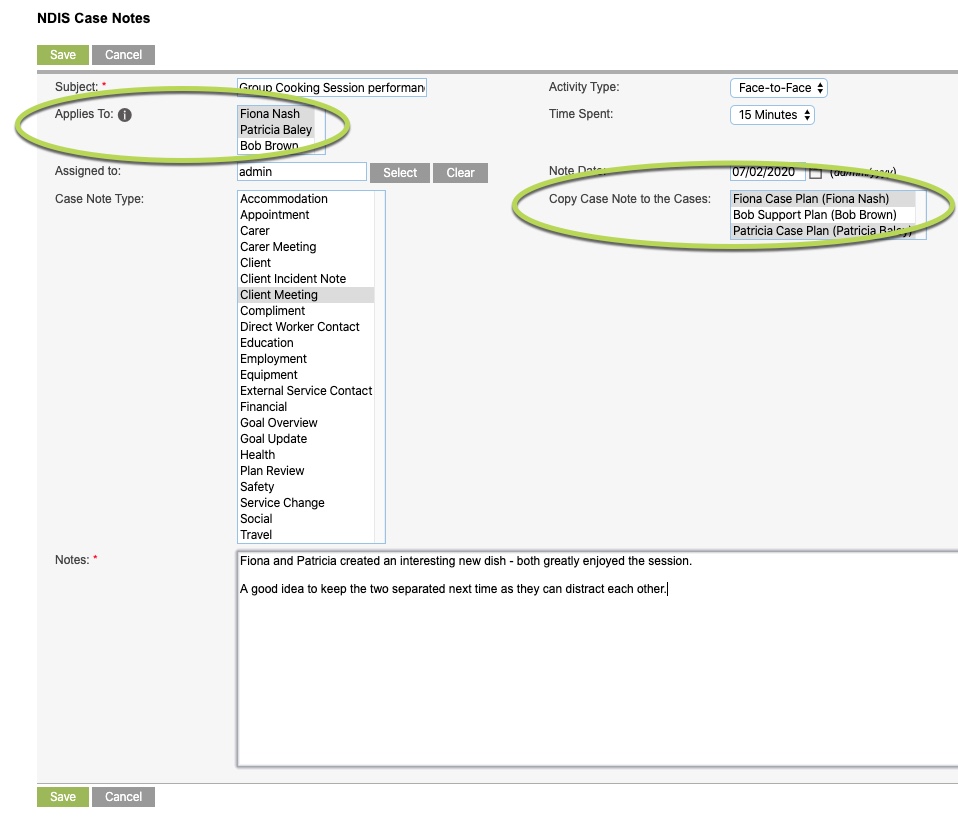The width and height of the screenshot is (958, 817).
Task: Choose Client Meeting case note type
Action: (x=306, y=295)
